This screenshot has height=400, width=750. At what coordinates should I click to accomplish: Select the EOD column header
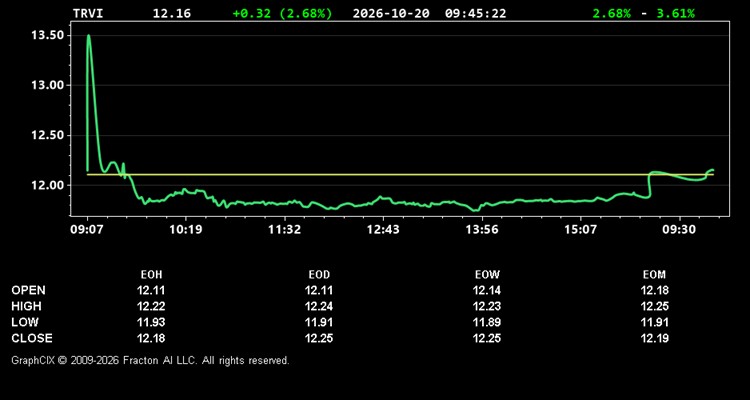[x=319, y=275]
